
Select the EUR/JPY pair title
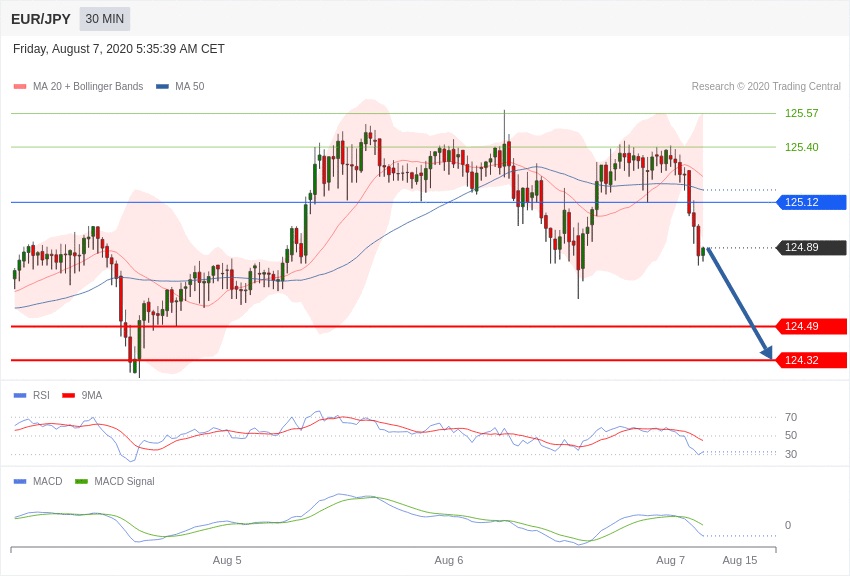click(41, 19)
